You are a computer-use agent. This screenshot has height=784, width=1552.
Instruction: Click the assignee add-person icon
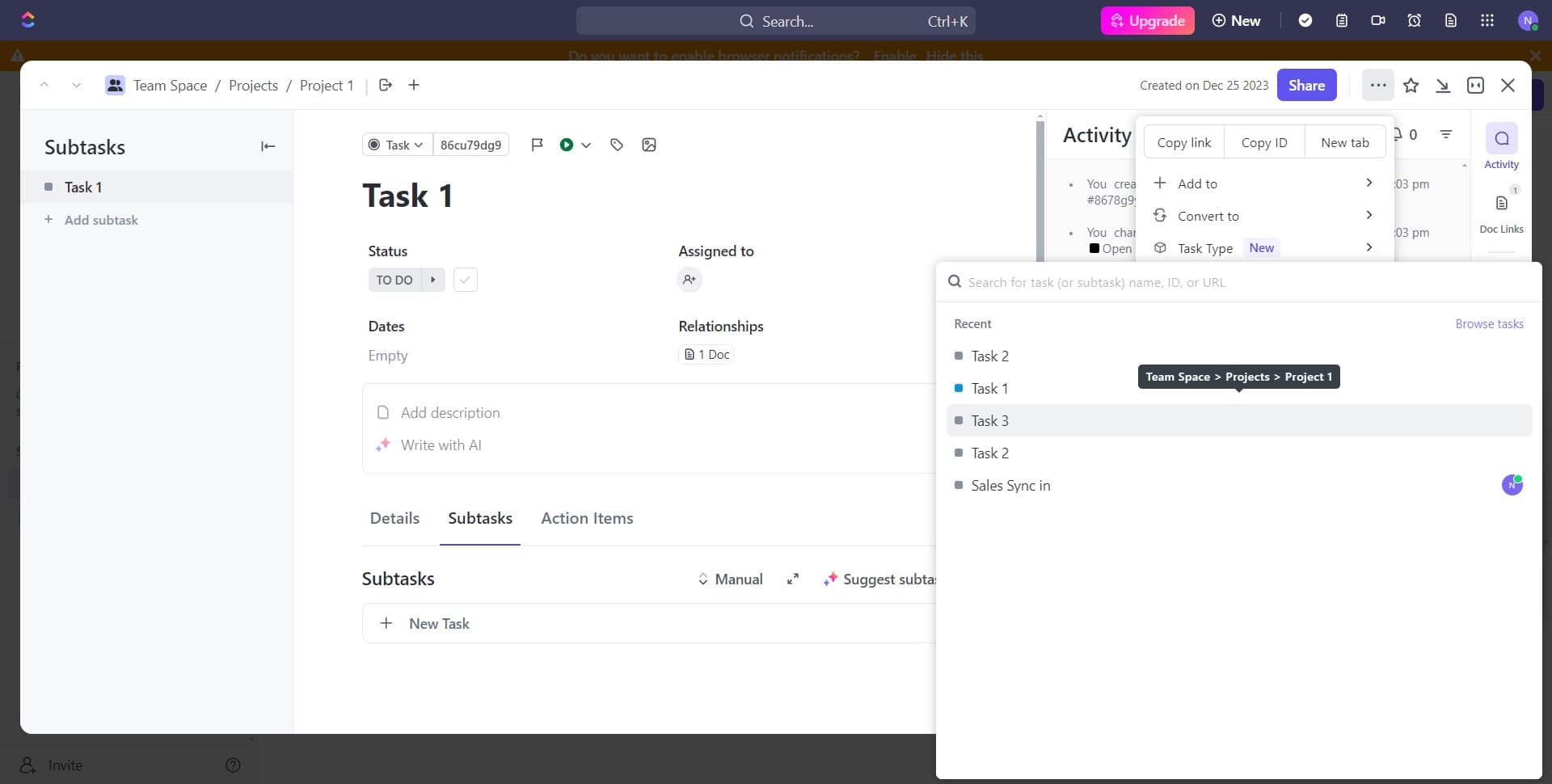click(690, 280)
